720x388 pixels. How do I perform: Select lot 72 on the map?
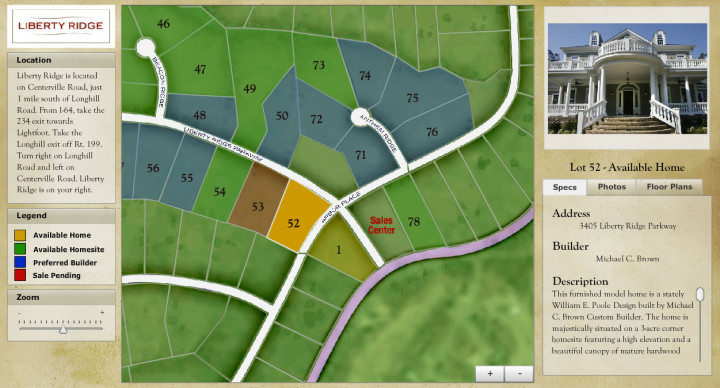pos(317,120)
